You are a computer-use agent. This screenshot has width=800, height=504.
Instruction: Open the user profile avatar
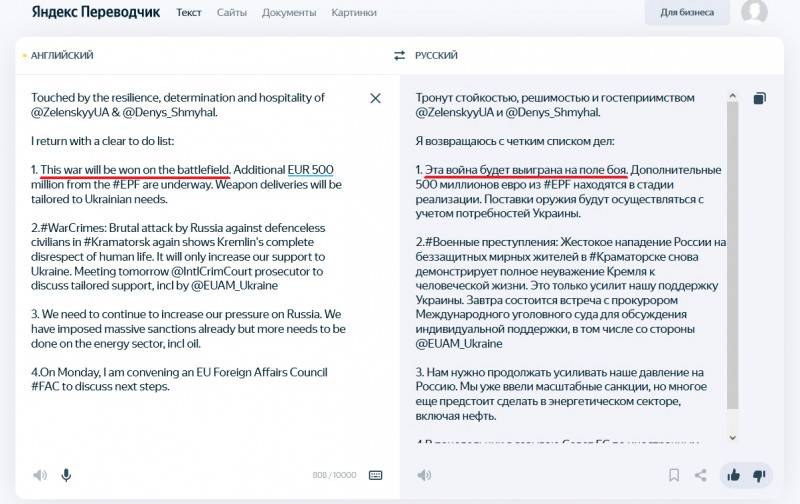click(x=754, y=11)
